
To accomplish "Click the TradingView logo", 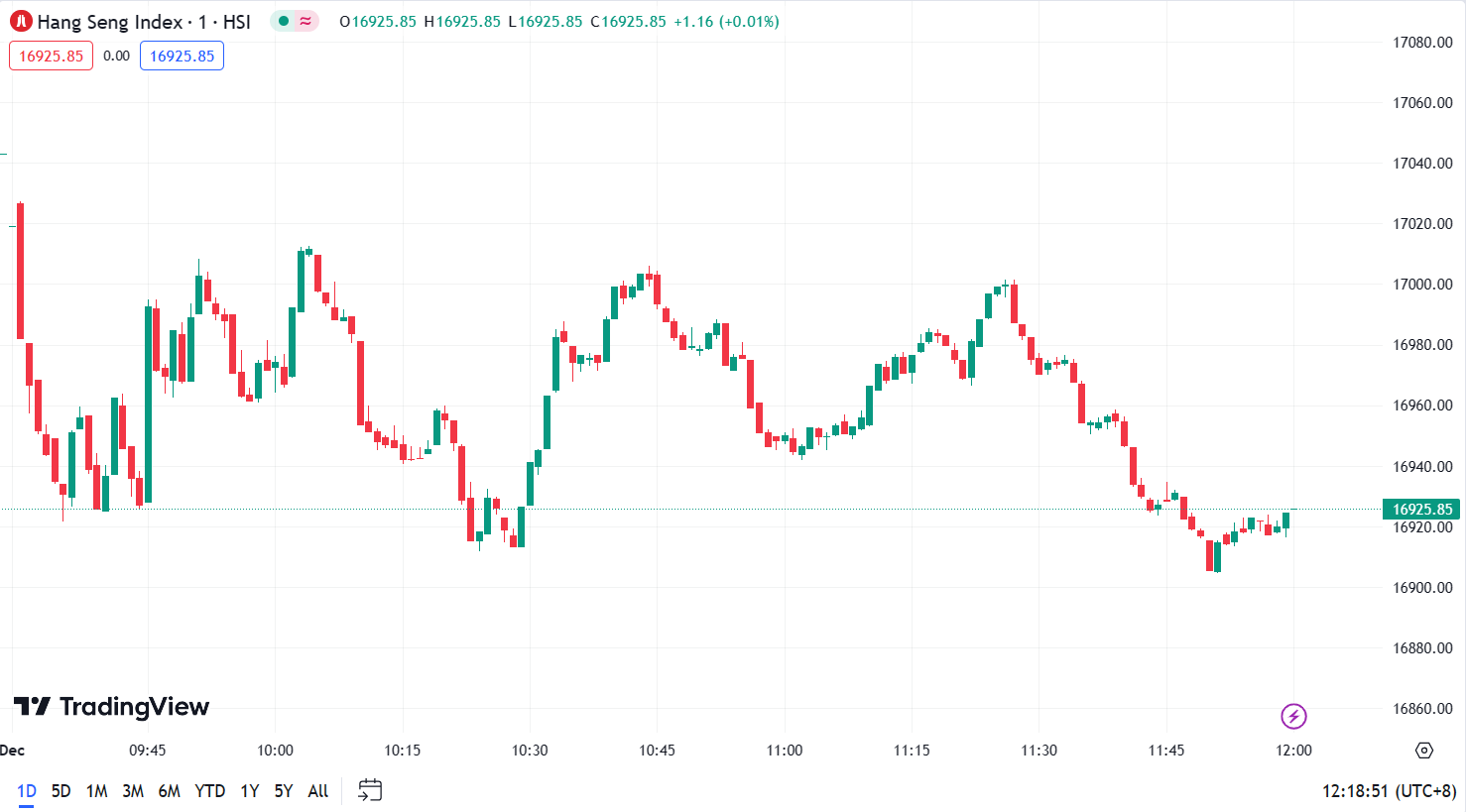I will (x=111, y=707).
